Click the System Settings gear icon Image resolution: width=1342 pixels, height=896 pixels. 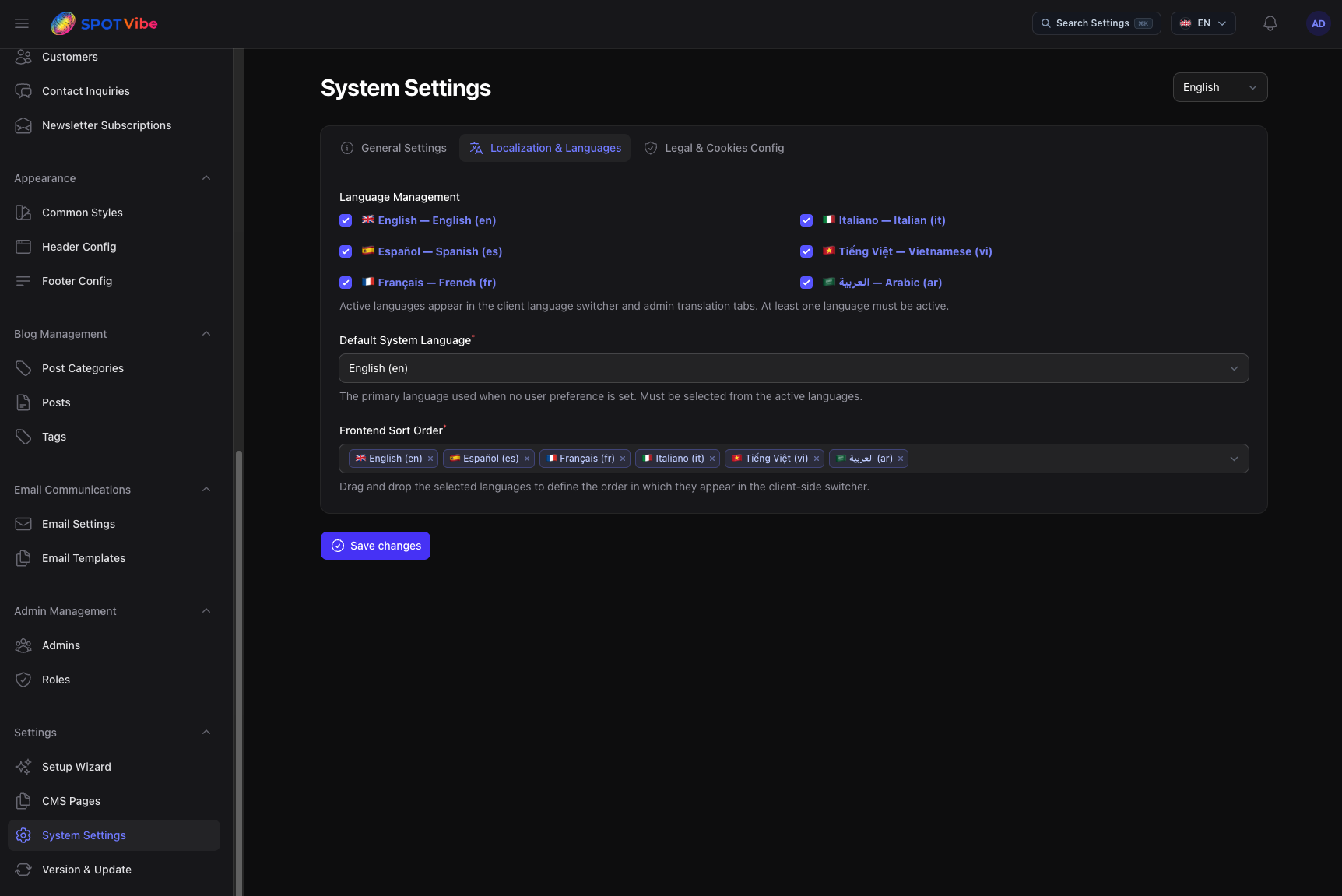(x=23, y=835)
